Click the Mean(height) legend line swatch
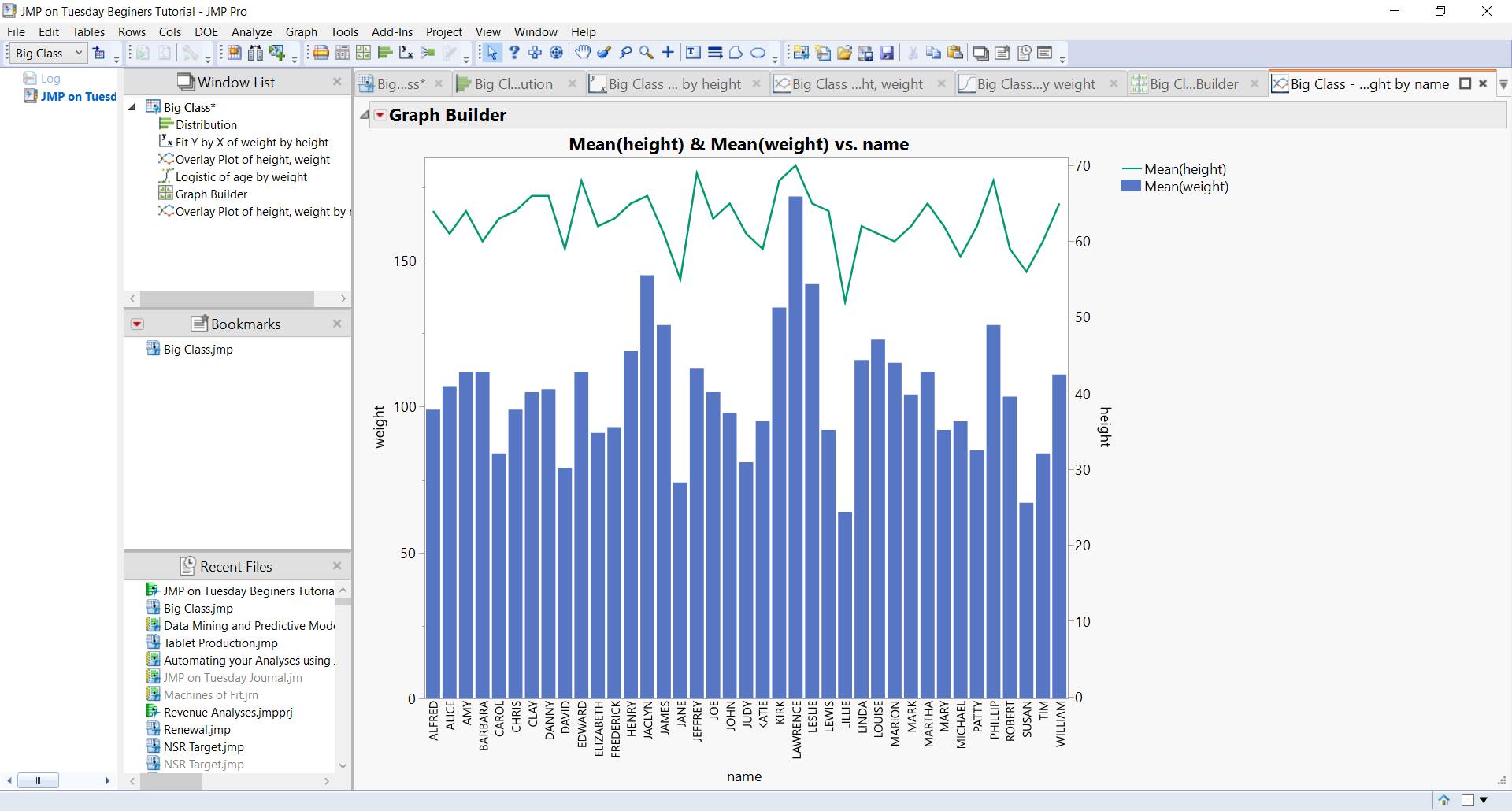This screenshot has height=811, width=1512. click(x=1131, y=168)
